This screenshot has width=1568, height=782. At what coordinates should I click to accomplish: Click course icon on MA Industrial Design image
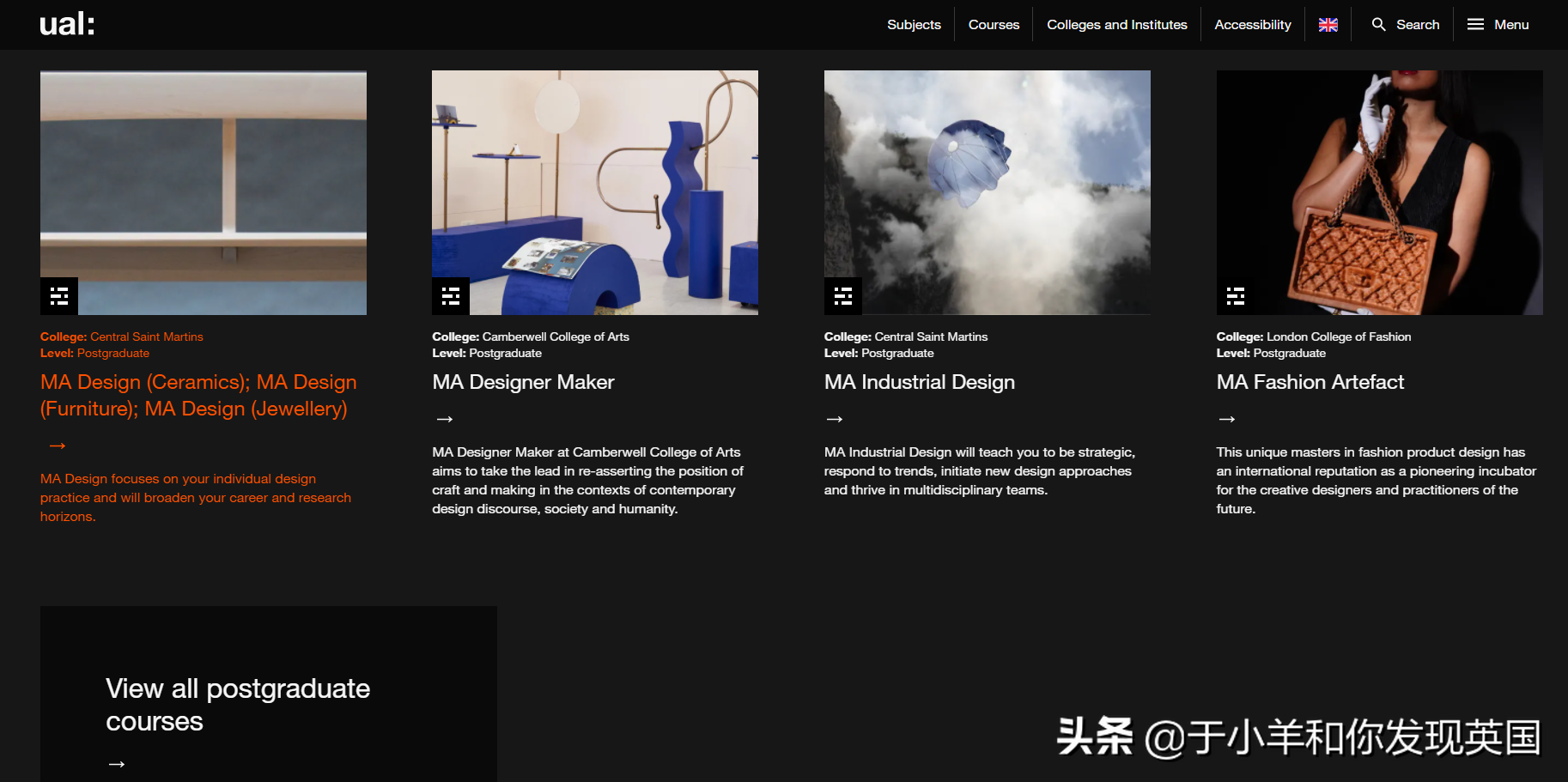(x=843, y=296)
